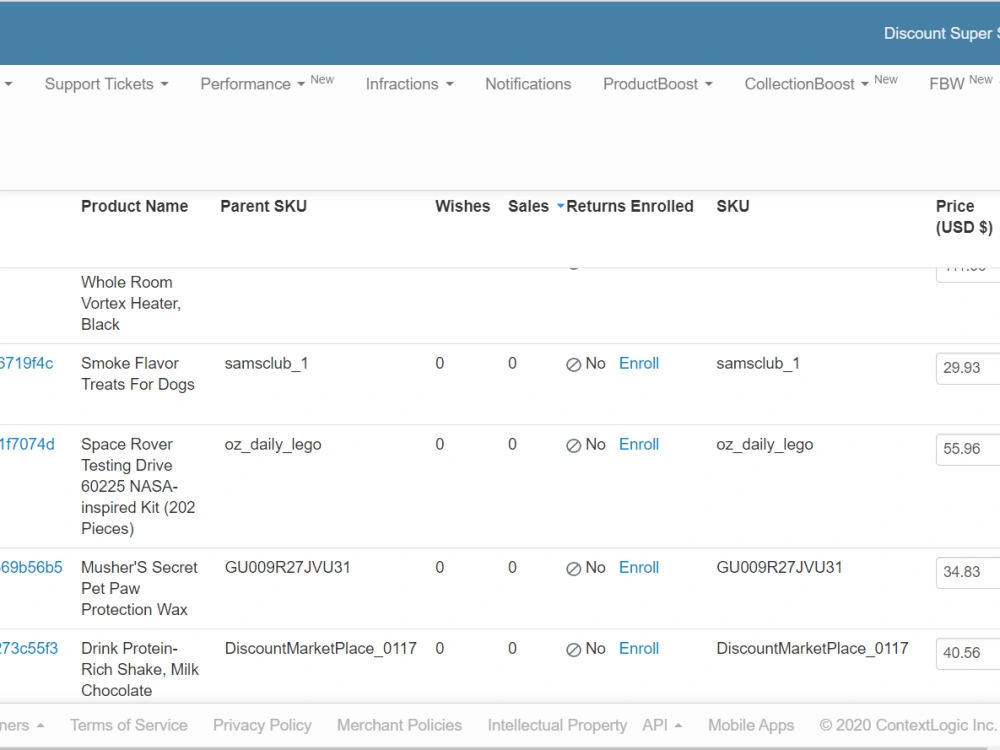Viewport: 1000px width, 750px height.
Task: Open the Support Tickets dropdown menu
Action: click(x=106, y=84)
